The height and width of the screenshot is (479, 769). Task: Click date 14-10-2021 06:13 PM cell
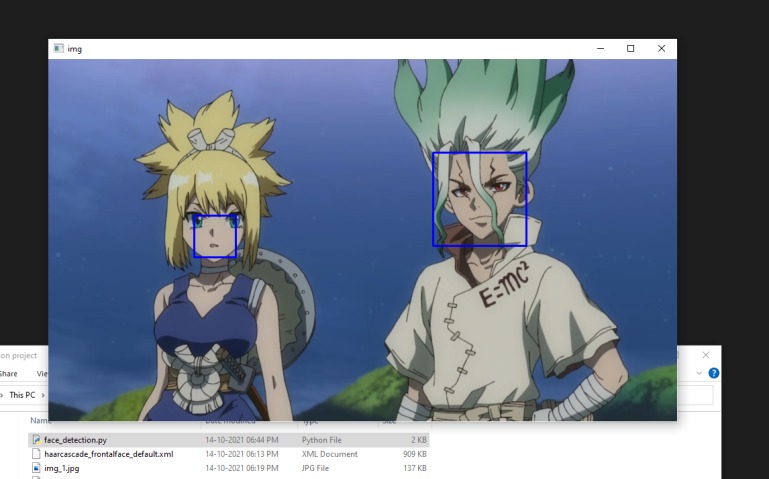[x=242, y=454]
